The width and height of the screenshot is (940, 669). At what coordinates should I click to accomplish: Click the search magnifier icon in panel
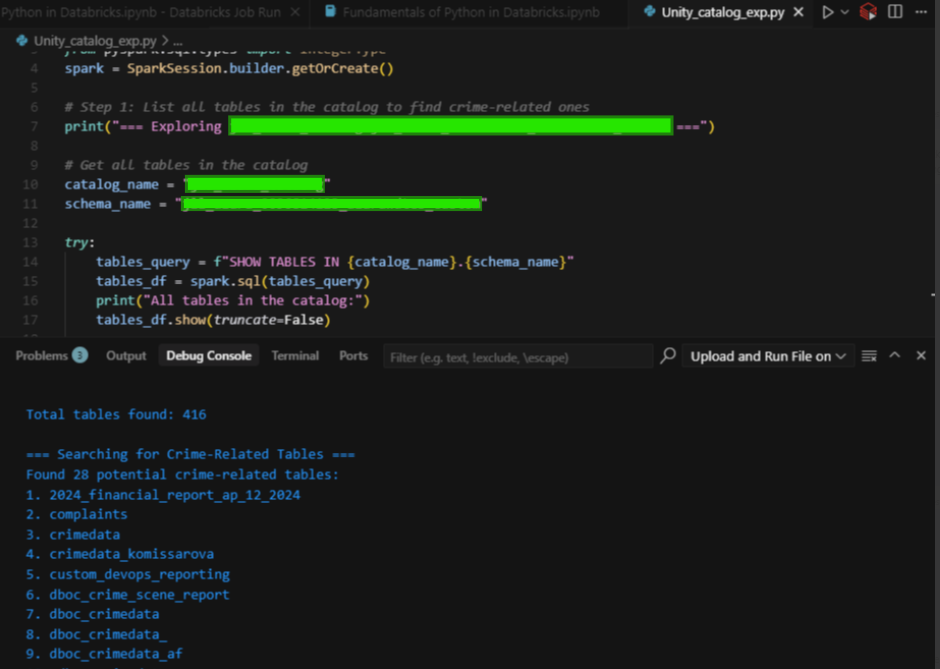tap(668, 356)
